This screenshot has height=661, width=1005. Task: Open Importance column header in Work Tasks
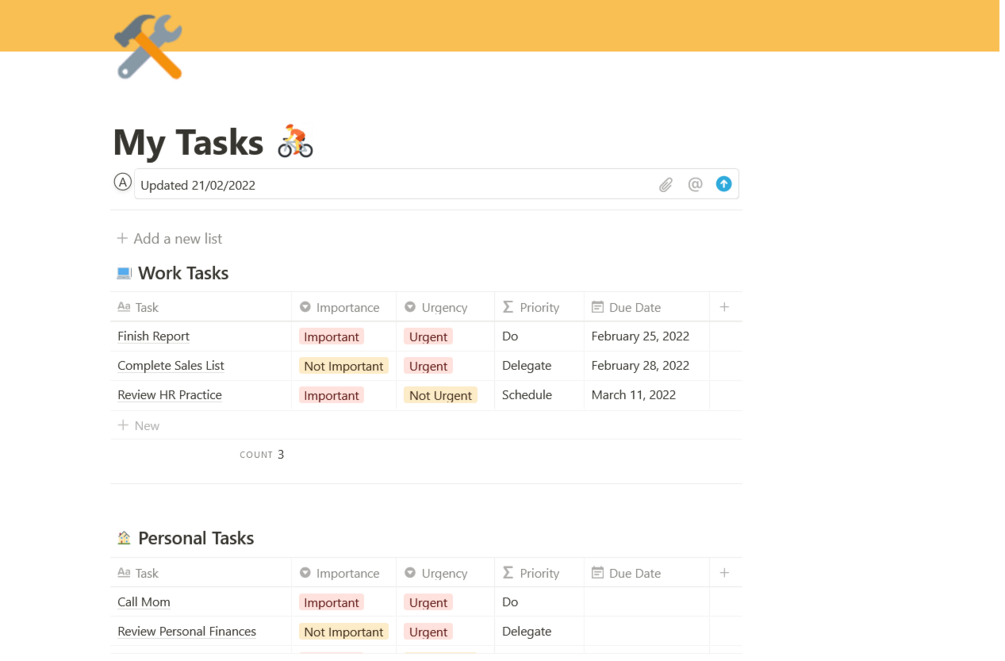click(346, 307)
